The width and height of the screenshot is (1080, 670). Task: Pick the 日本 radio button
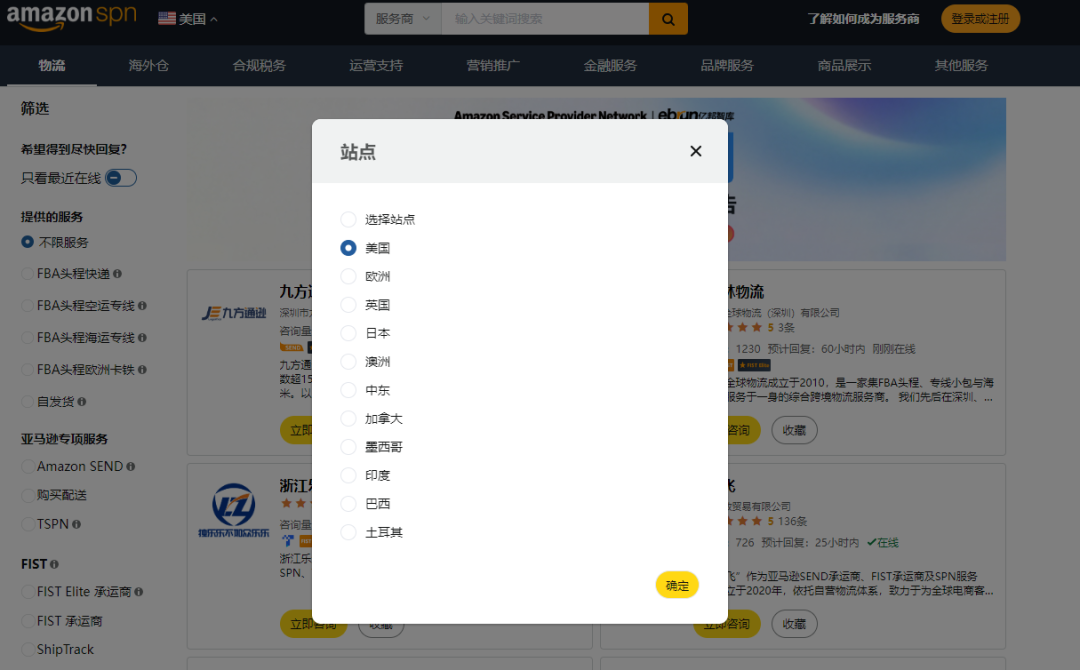click(x=349, y=333)
